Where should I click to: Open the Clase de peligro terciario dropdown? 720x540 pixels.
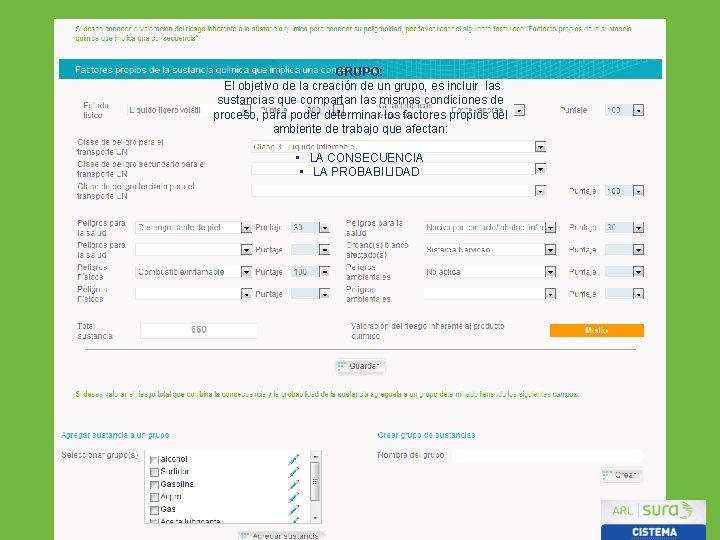click(540, 191)
